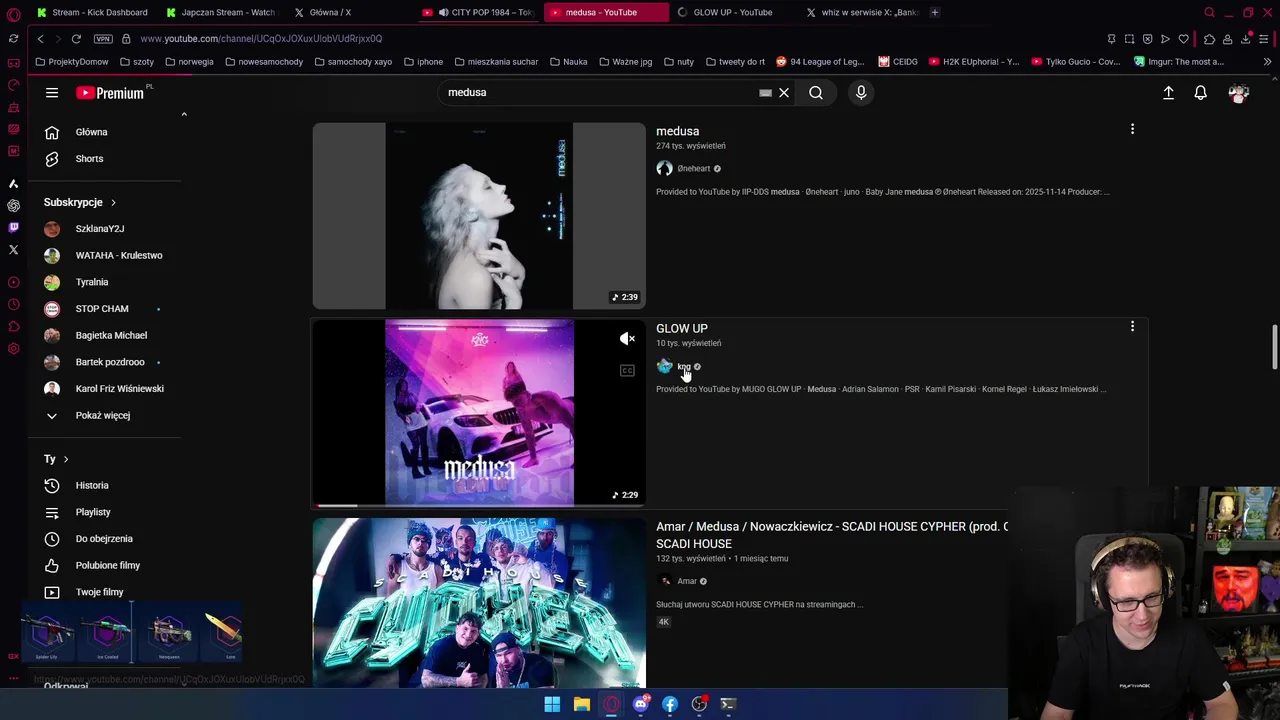Click the YouTube Premium logo
The image size is (1280, 720).
[x=110, y=93]
